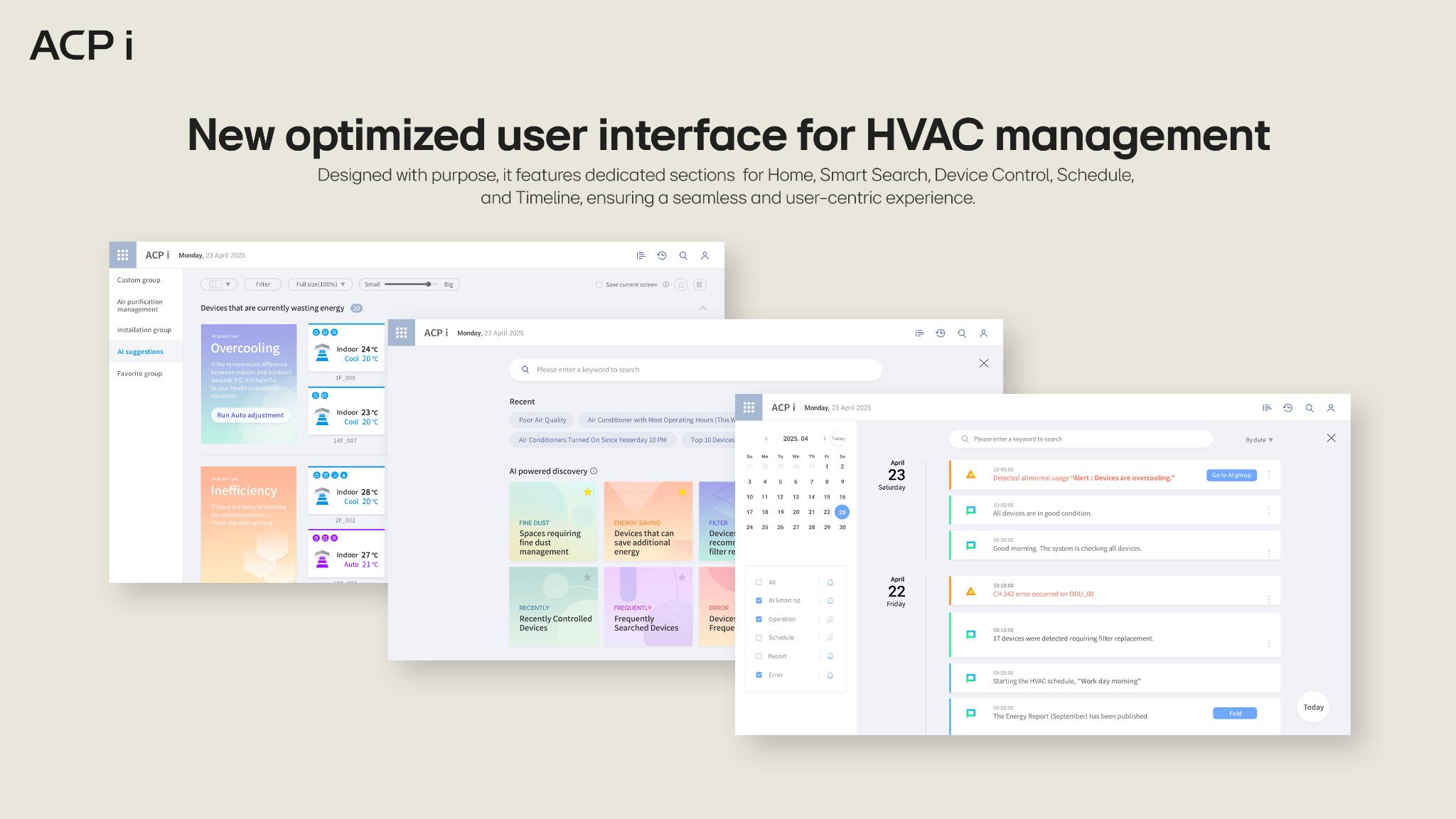The height and width of the screenshot is (819, 1456).
Task: Check the Schedule filter checkbox
Action: click(759, 637)
